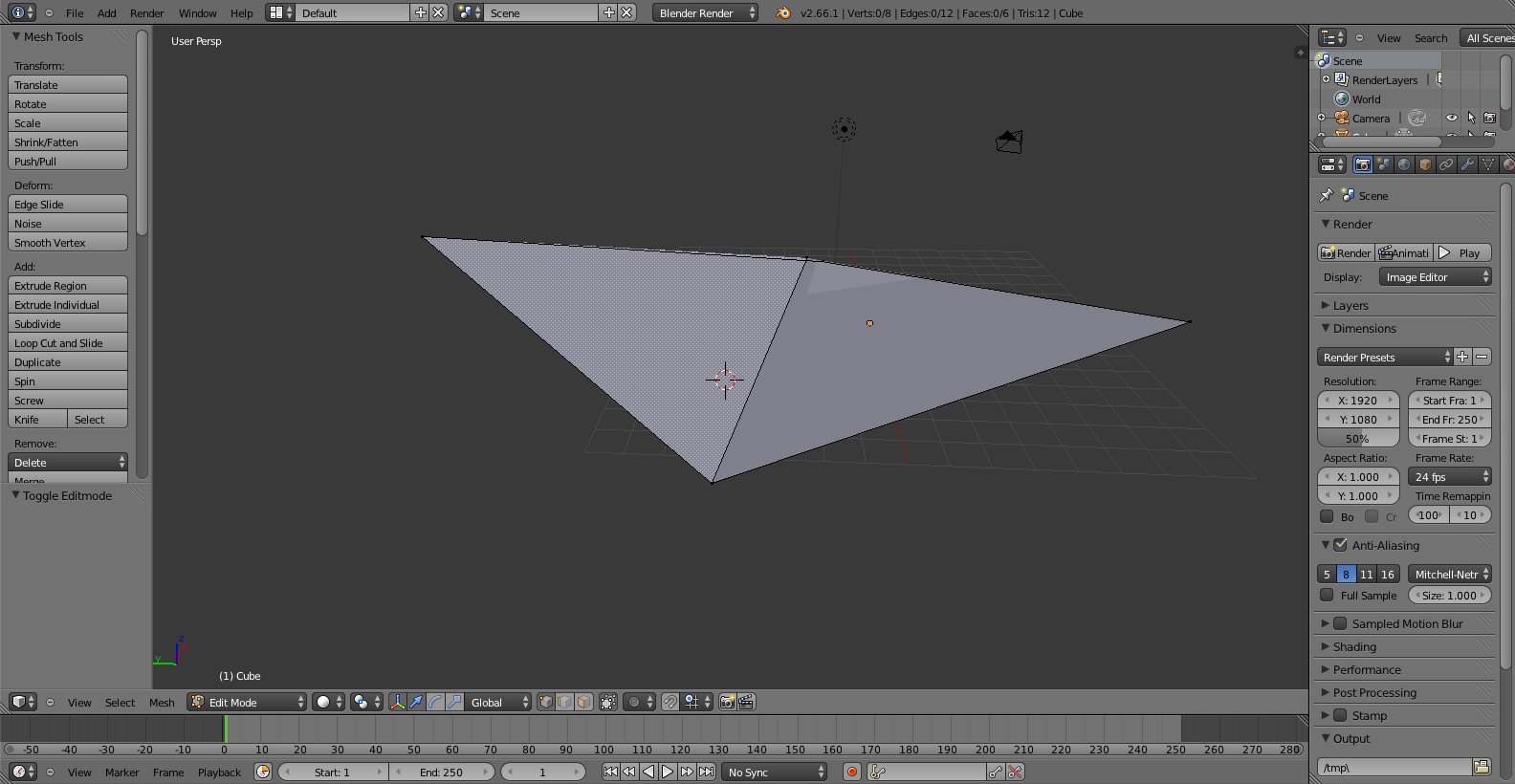The image size is (1515, 784).
Task: Click the resolution percentage 50% slider
Action: [x=1357, y=439]
